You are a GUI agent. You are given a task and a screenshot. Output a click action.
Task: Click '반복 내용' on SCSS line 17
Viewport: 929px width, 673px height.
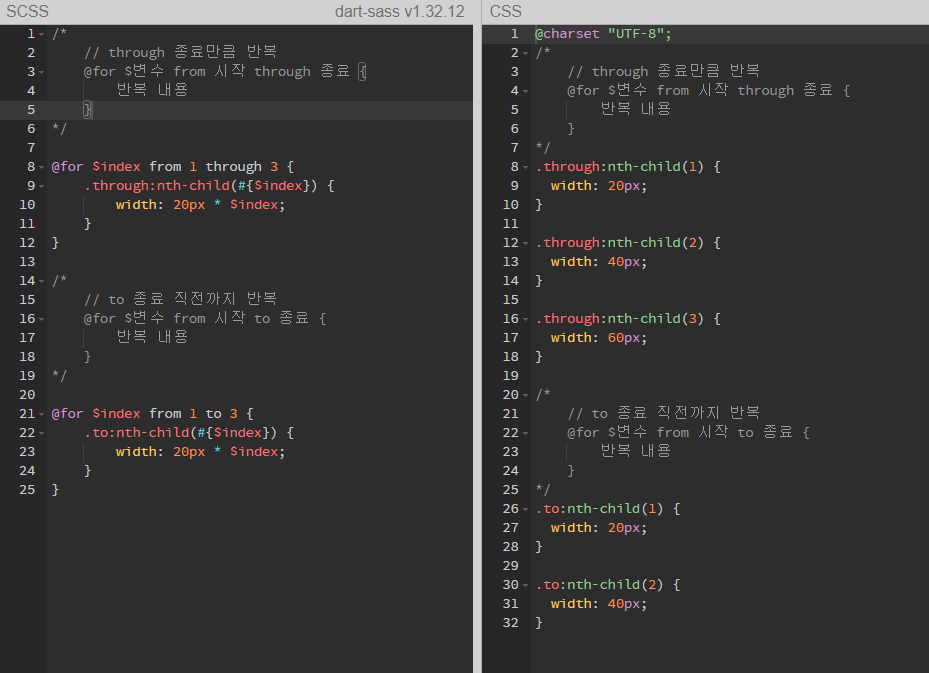click(x=152, y=337)
